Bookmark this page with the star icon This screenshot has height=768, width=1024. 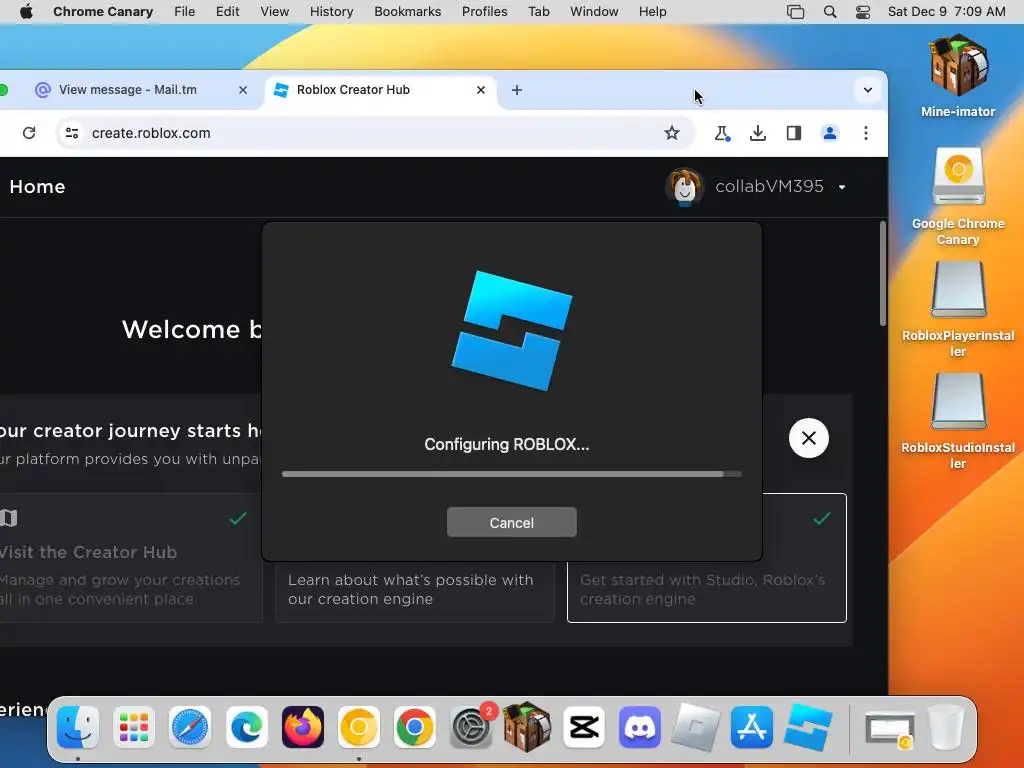[671, 133]
